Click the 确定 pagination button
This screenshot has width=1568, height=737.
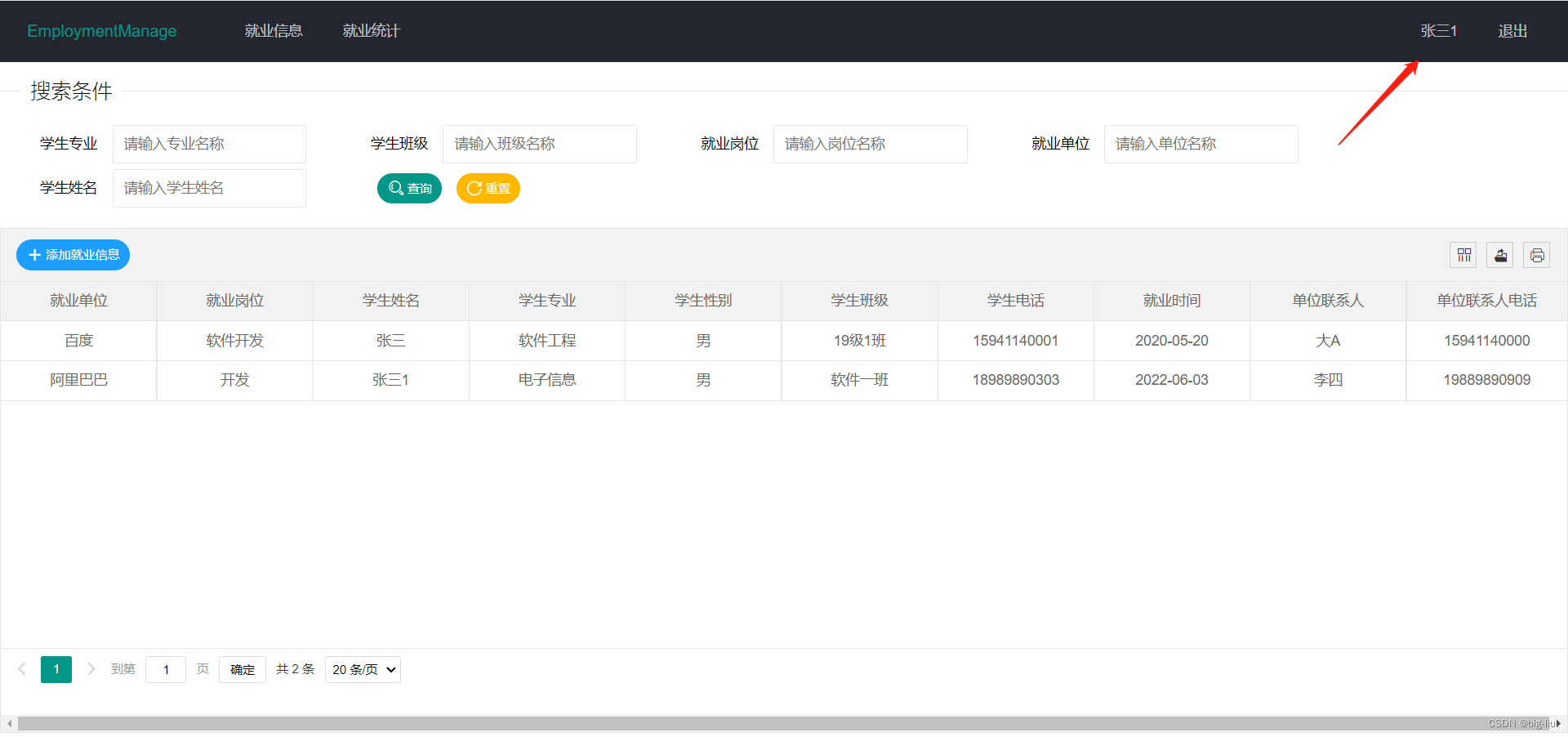pos(243,669)
